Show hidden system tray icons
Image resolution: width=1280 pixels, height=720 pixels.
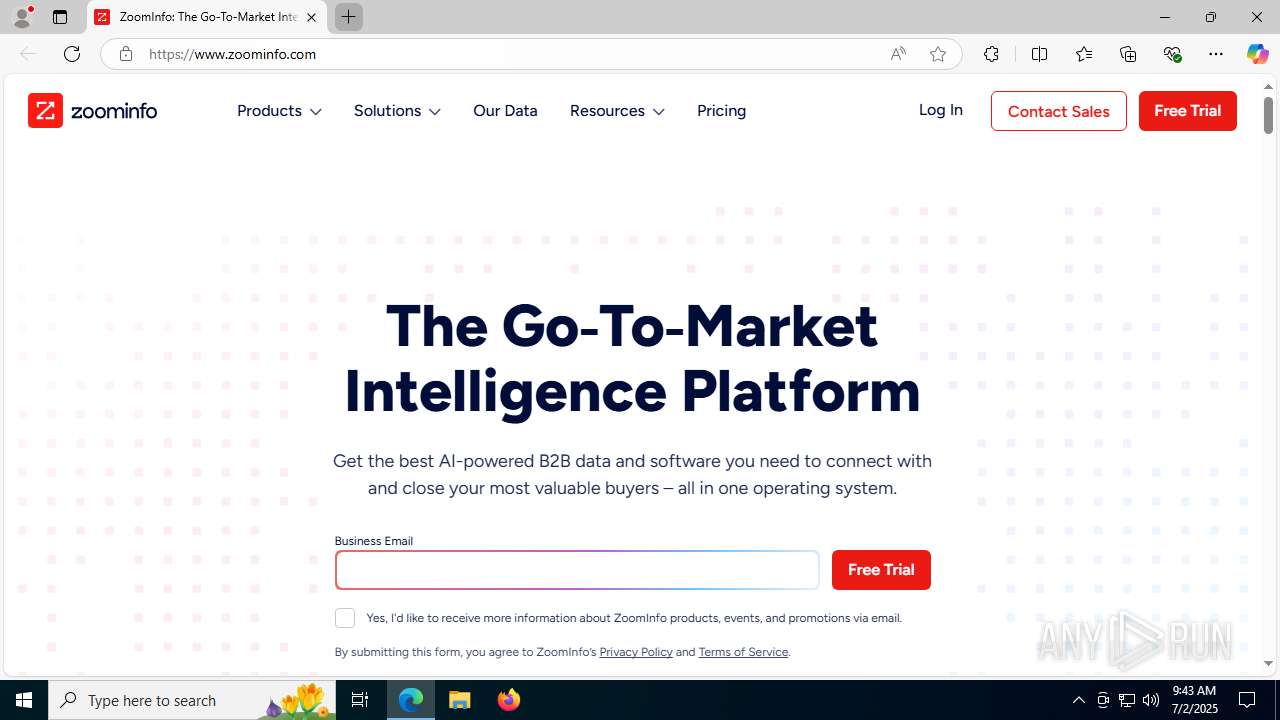(1078, 700)
